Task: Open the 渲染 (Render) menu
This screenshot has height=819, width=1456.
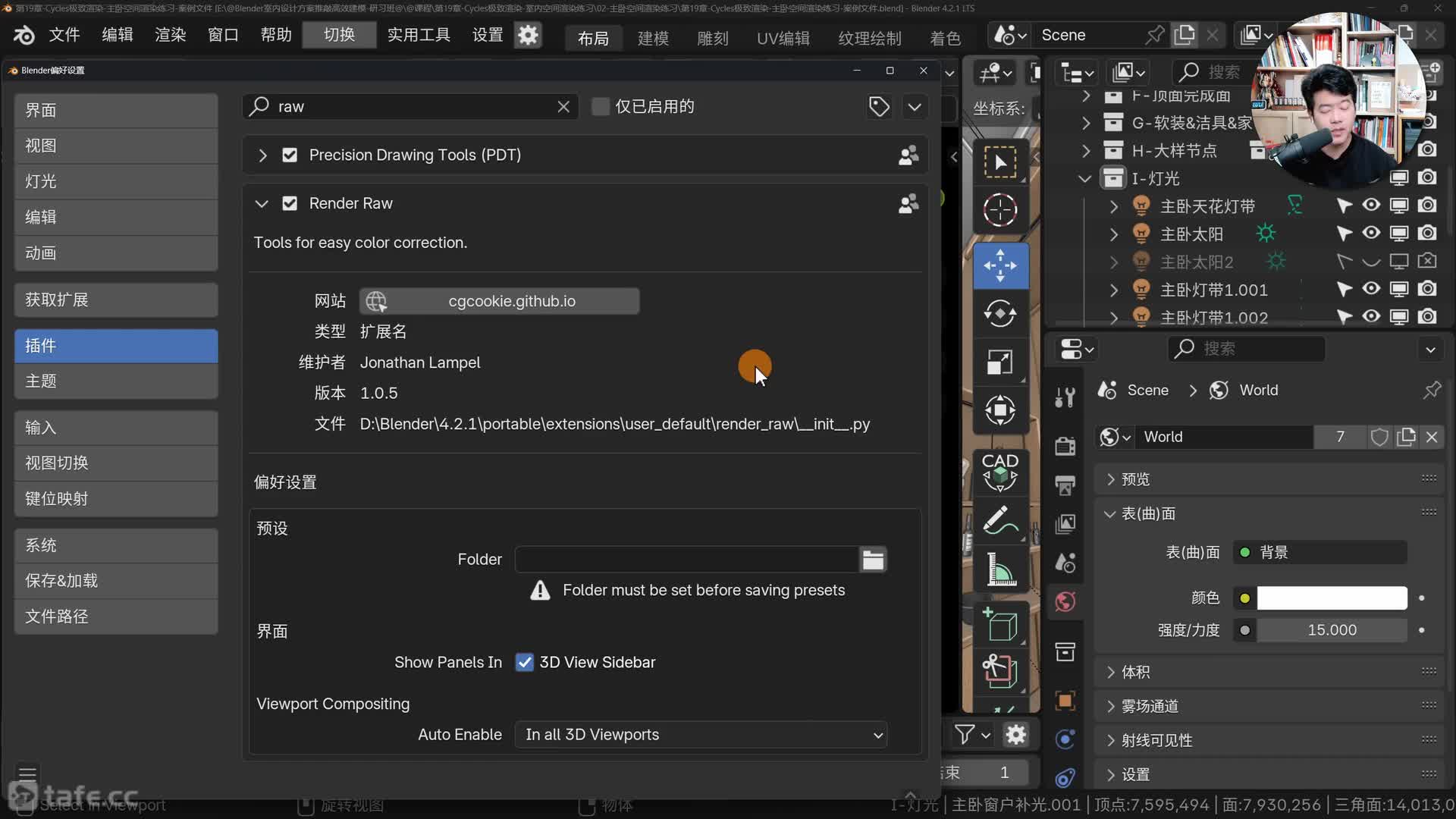Action: tap(170, 35)
